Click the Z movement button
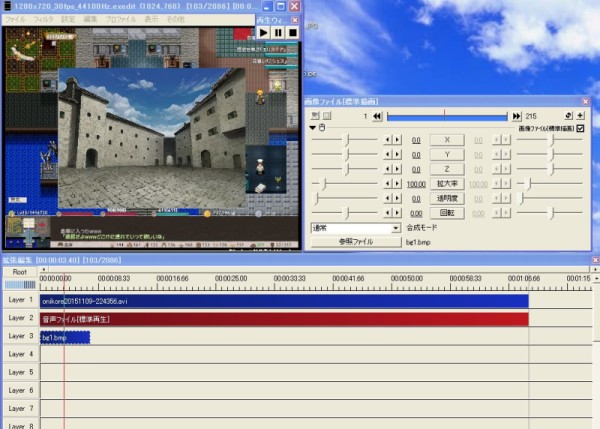The width and height of the screenshot is (600, 429). click(447, 169)
